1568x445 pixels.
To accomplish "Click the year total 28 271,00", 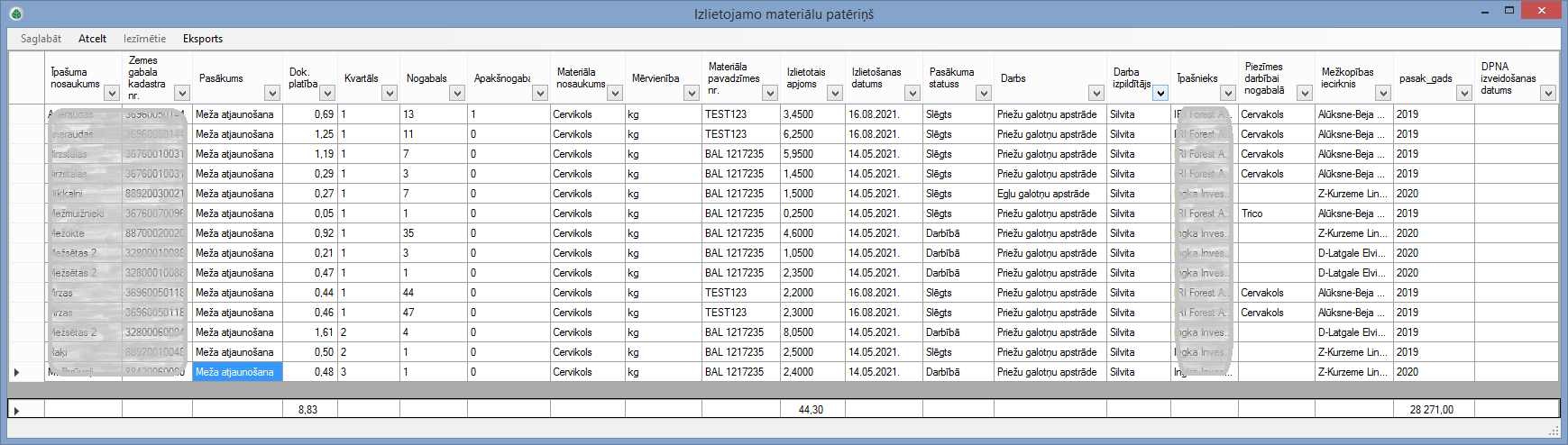I will pyautogui.click(x=1434, y=410).
